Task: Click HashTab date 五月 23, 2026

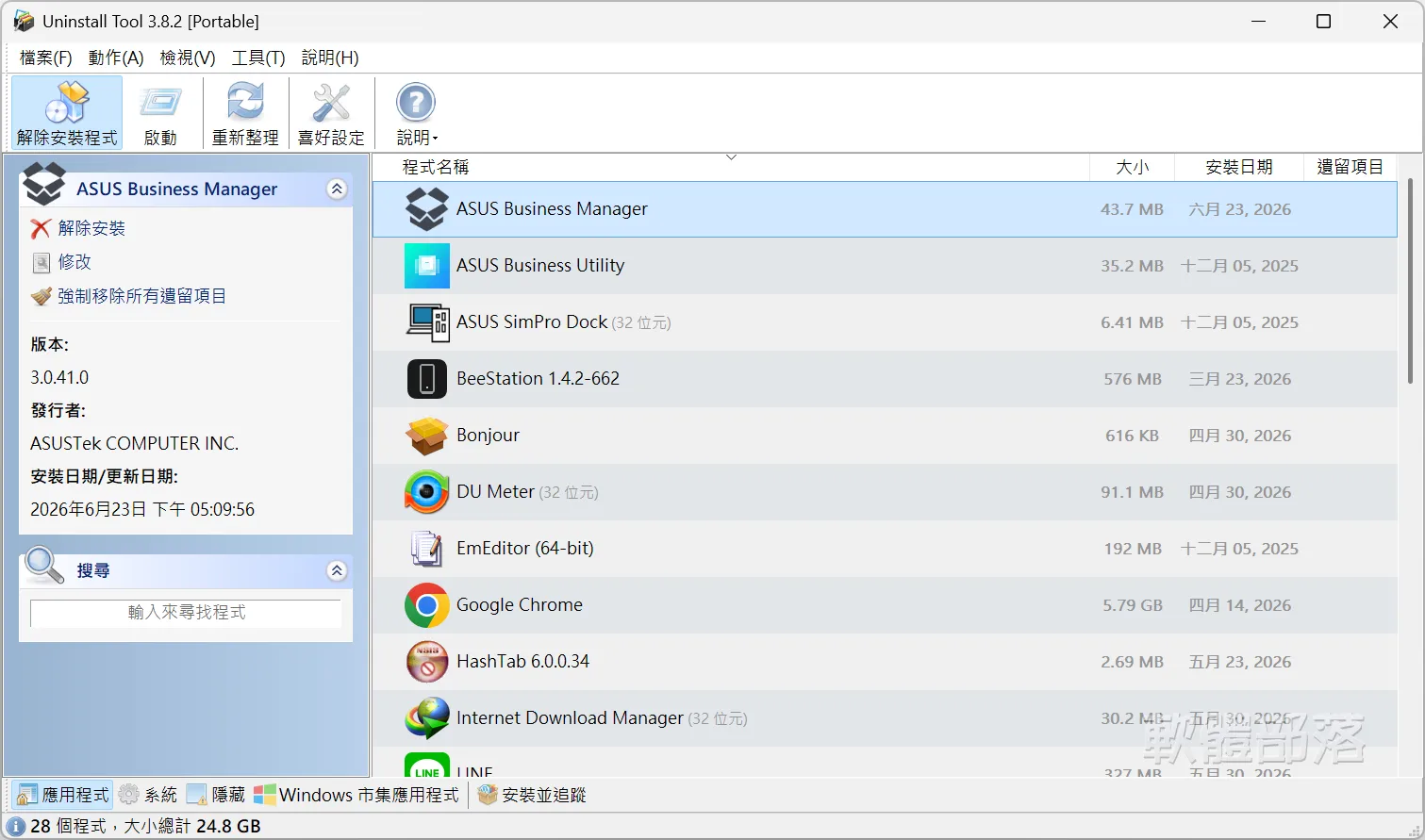Action: 1240,662
